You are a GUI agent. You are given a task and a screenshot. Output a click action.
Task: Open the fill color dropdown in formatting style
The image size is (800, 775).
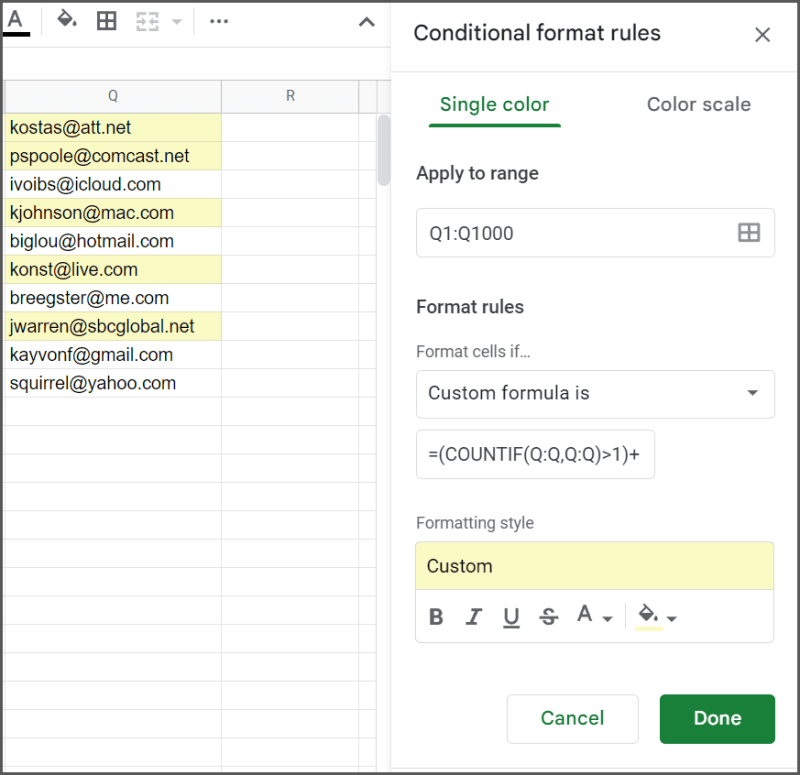tap(655, 616)
